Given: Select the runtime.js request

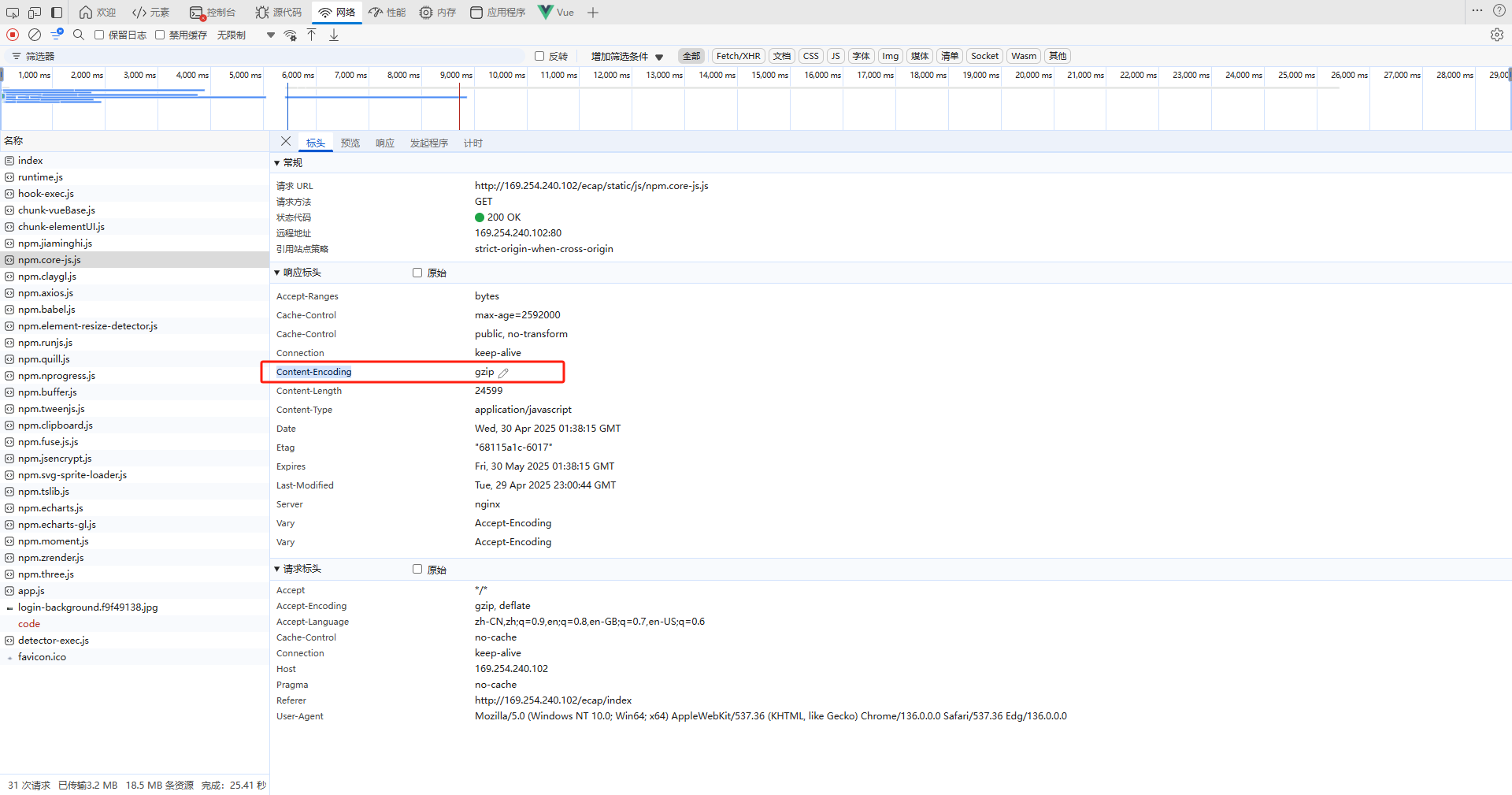Looking at the screenshot, I should click(x=135, y=177).
